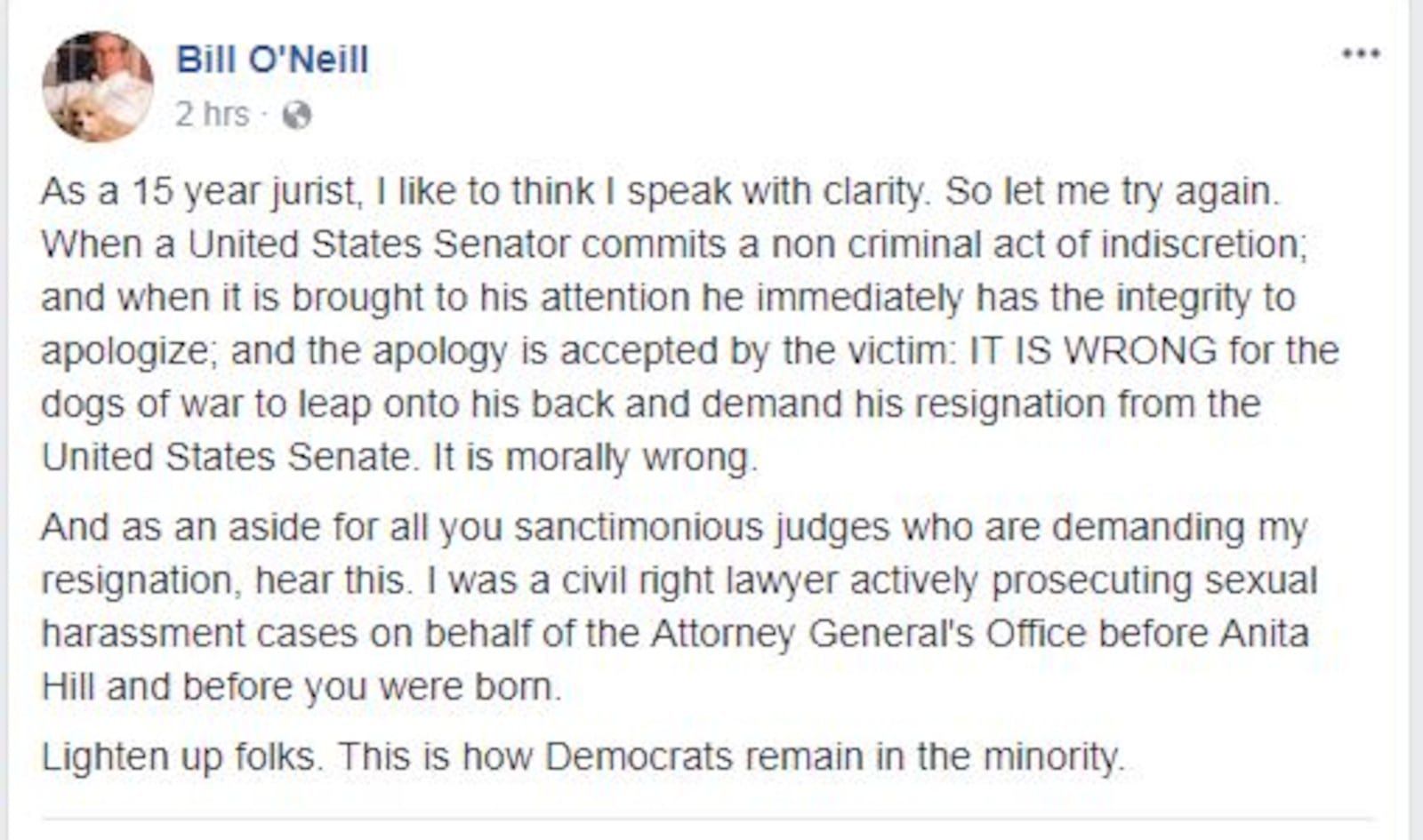Click the phrase "dogs of war"
The image size is (1423, 840).
coord(141,404)
